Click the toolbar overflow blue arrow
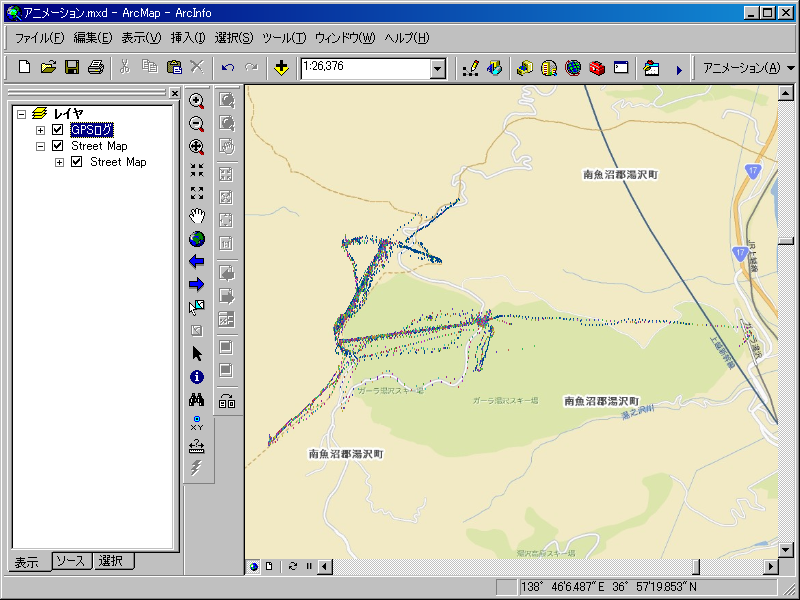 click(x=679, y=70)
